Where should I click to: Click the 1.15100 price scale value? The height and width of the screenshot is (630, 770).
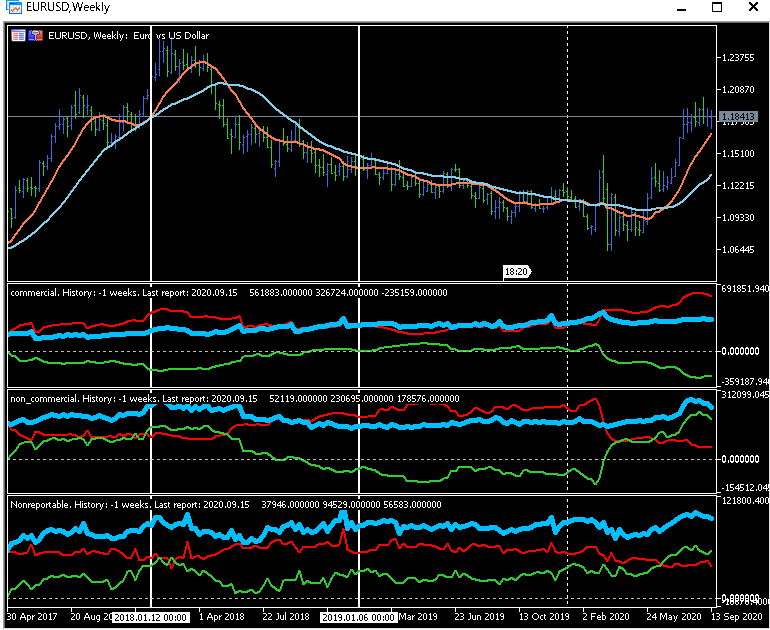tap(738, 153)
